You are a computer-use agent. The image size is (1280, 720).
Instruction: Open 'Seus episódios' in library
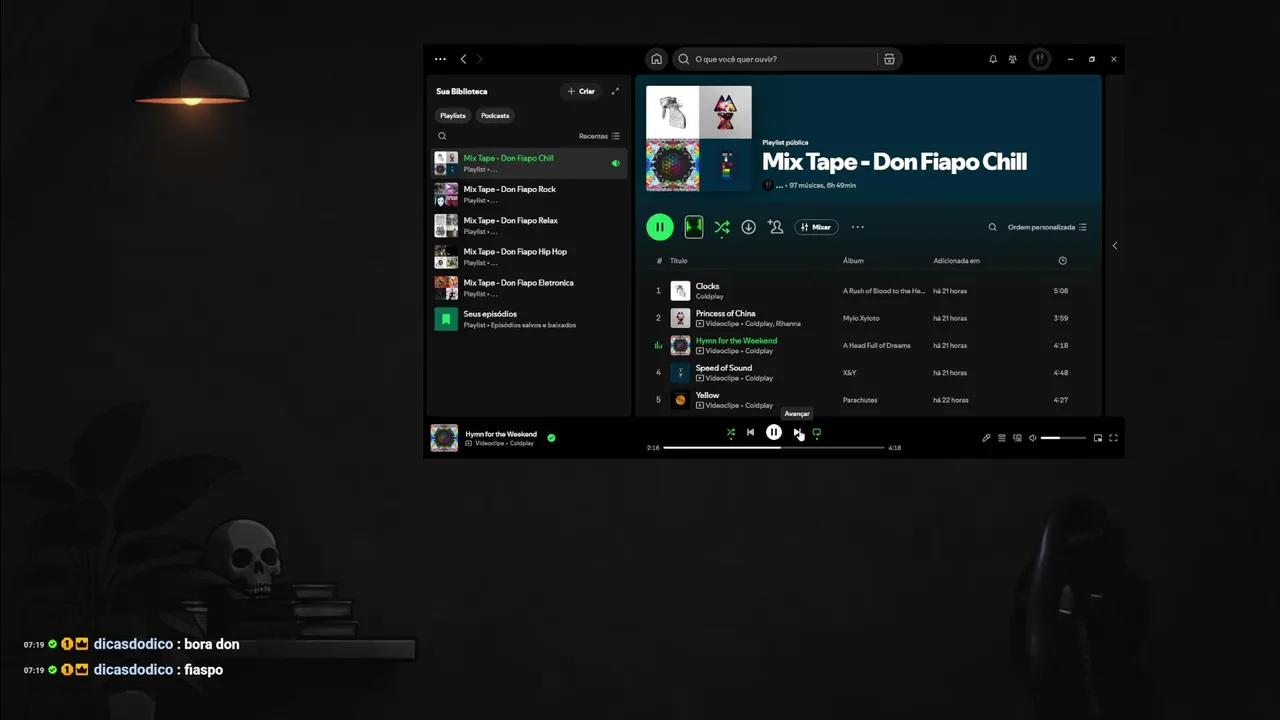(x=529, y=319)
